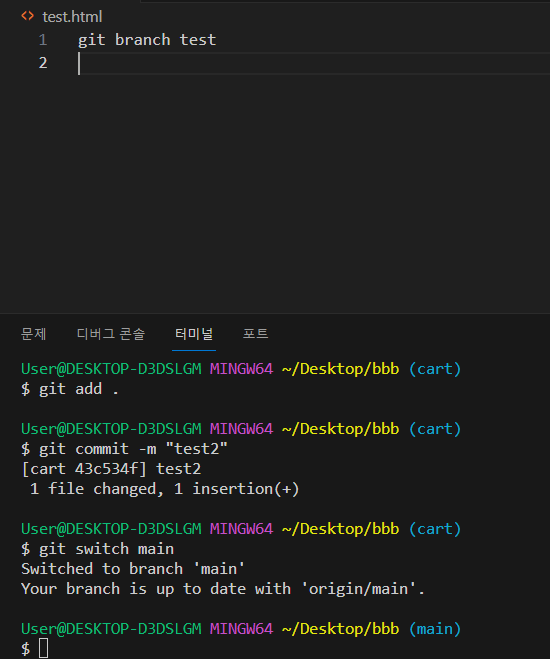Click the text 'git branch test' in editor
Screen dimensions: 550x659
[147, 40]
